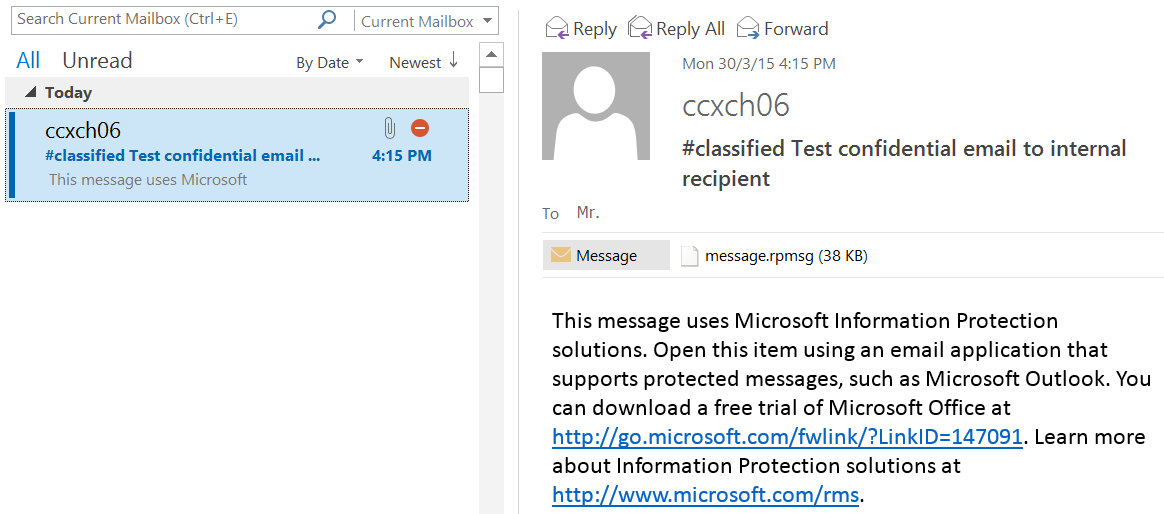Switch to the All mail filter
Screen dimensions: 1164x514
[28, 61]
